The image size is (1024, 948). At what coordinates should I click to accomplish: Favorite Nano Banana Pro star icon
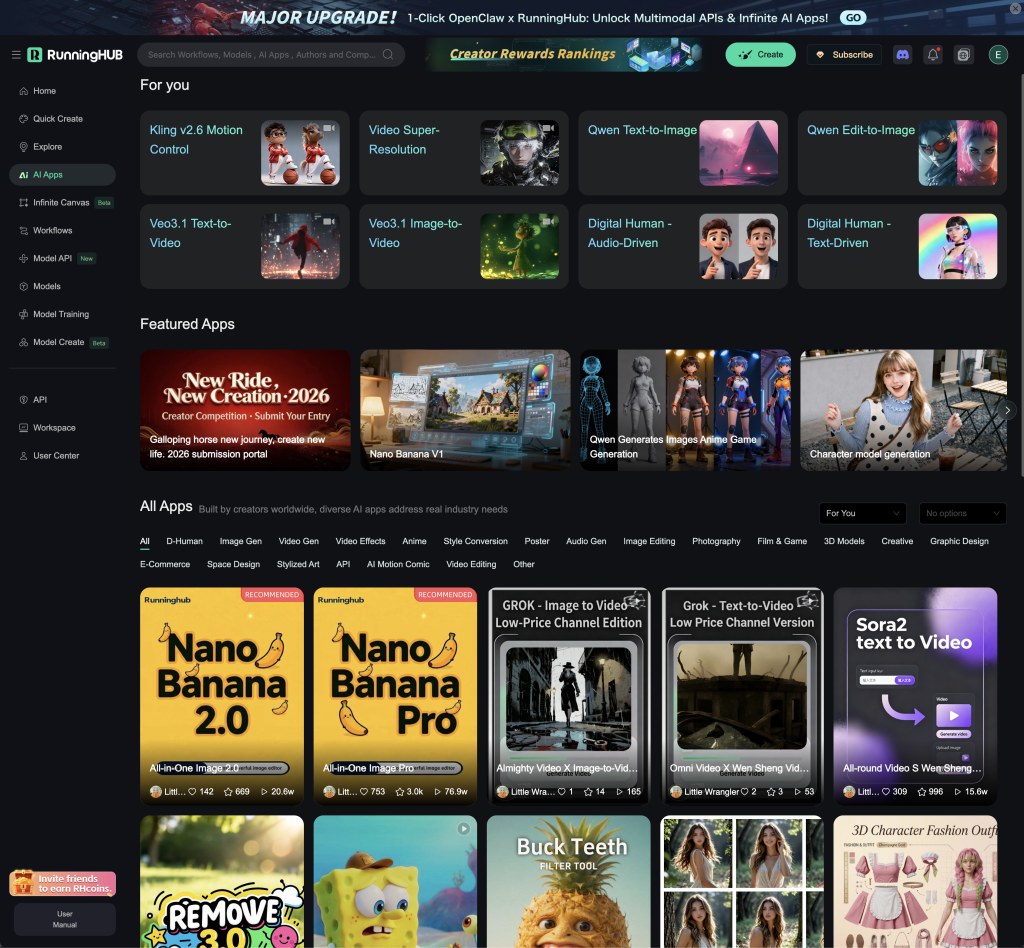click(400, 792)
